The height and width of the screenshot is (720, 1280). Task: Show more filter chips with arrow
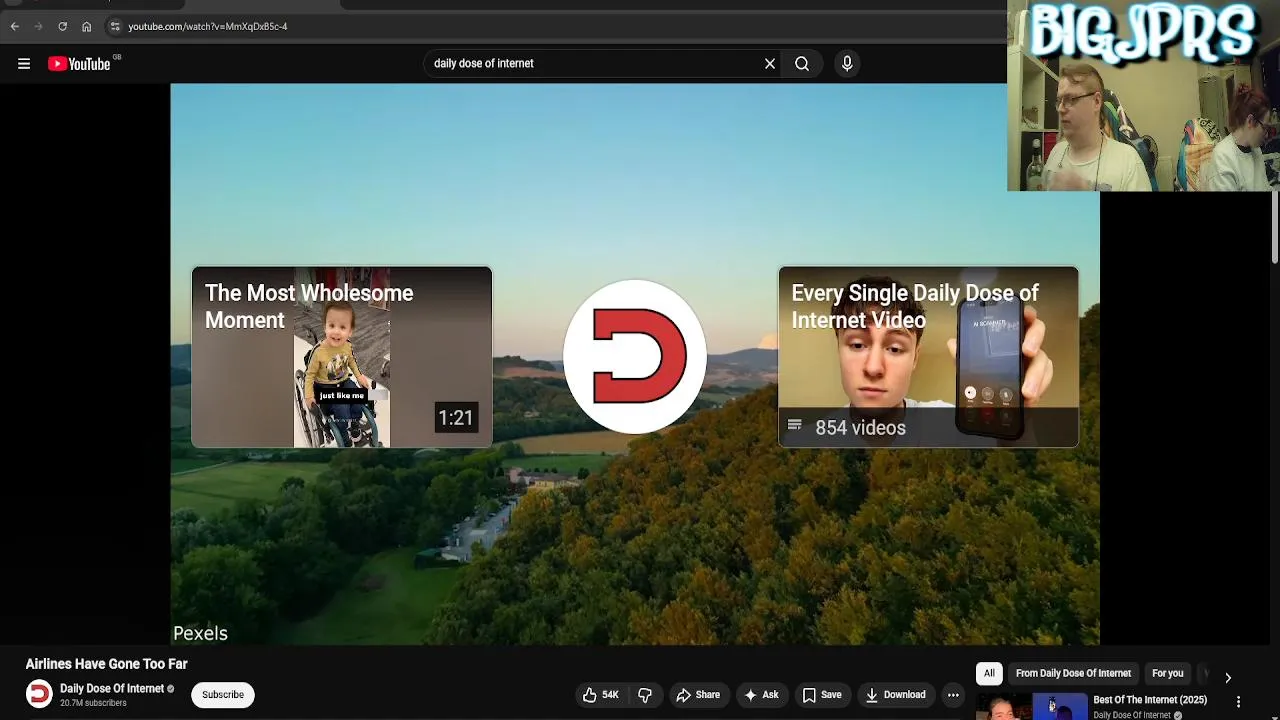1228,678
